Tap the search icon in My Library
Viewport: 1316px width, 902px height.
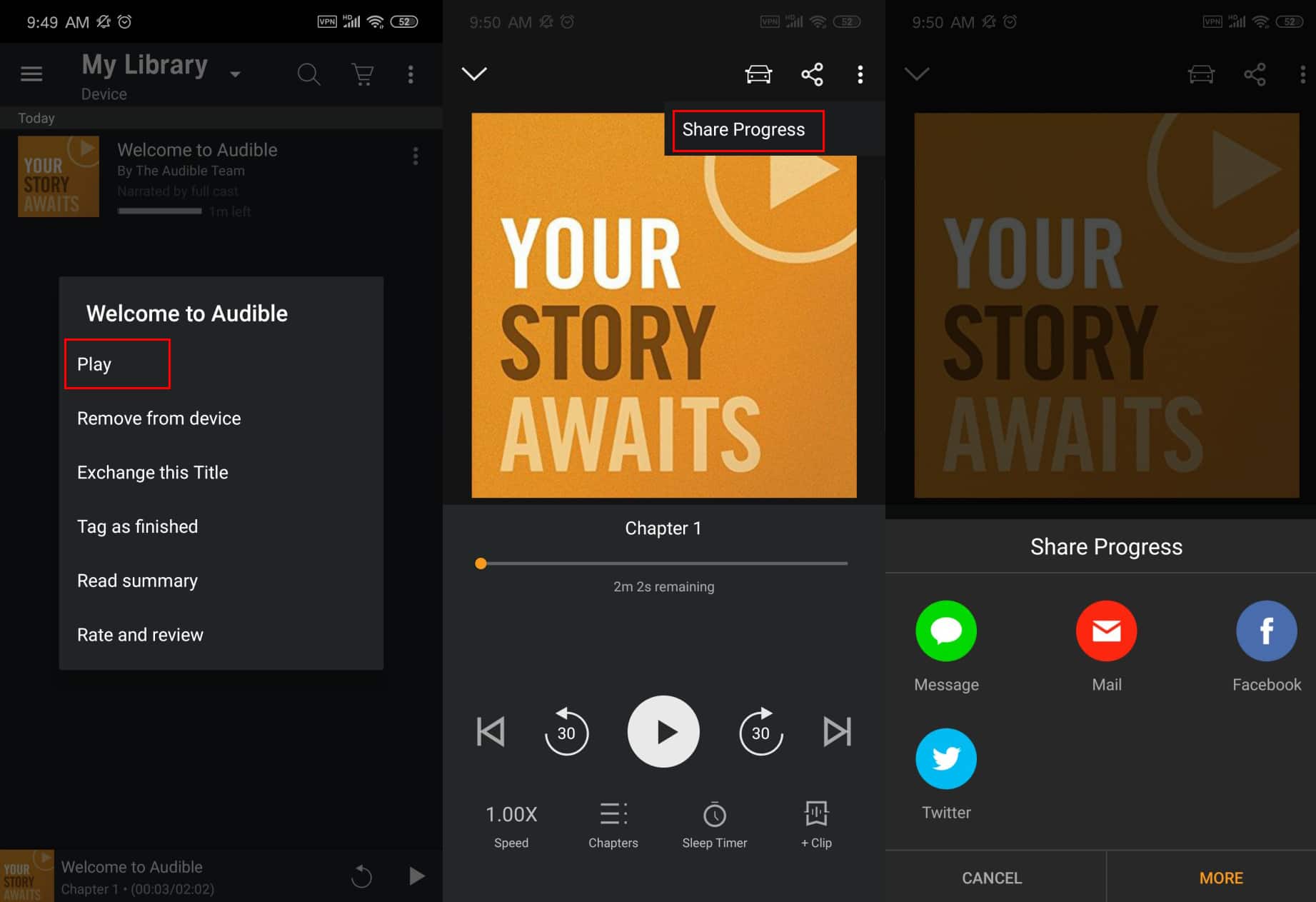[308, 74]
